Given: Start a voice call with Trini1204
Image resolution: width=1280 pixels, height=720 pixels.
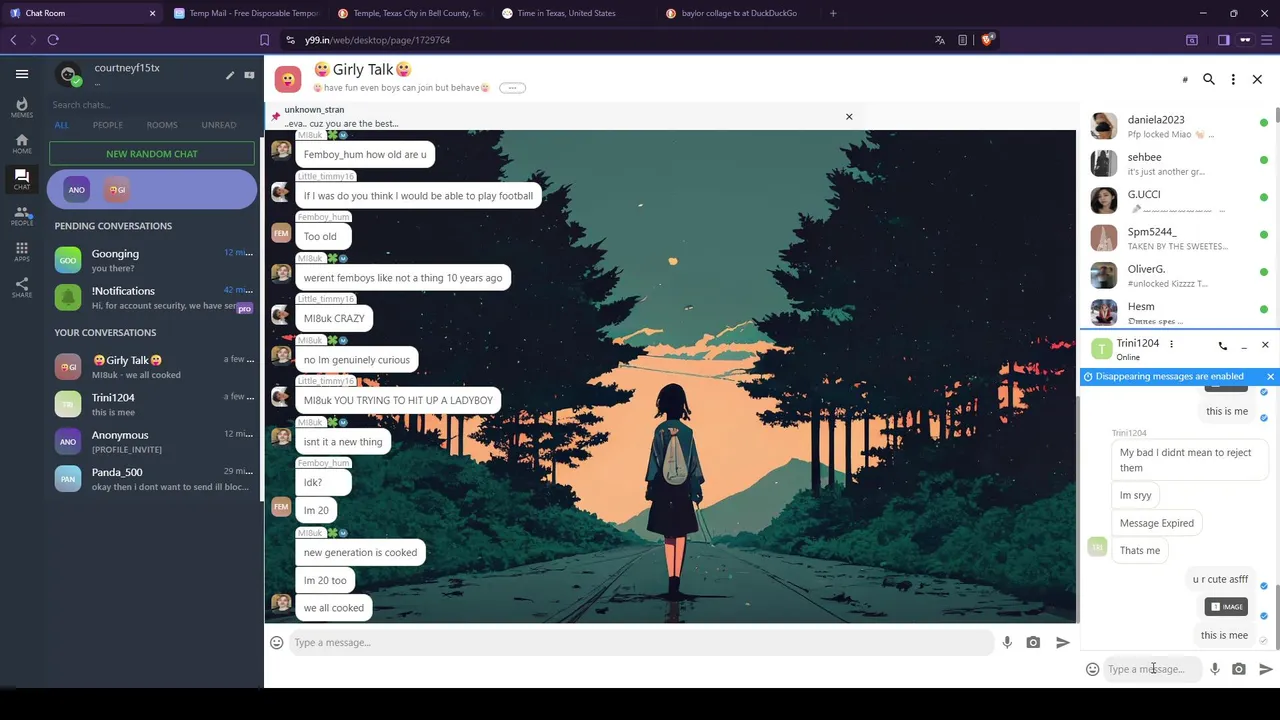Looking at the screenshot, I should (x=1223, y=346).
